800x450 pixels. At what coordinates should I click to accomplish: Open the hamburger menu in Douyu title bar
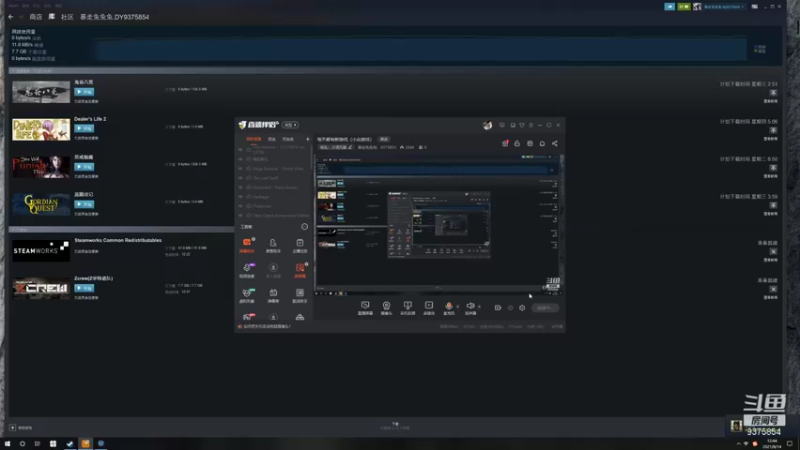coord(531,125)
